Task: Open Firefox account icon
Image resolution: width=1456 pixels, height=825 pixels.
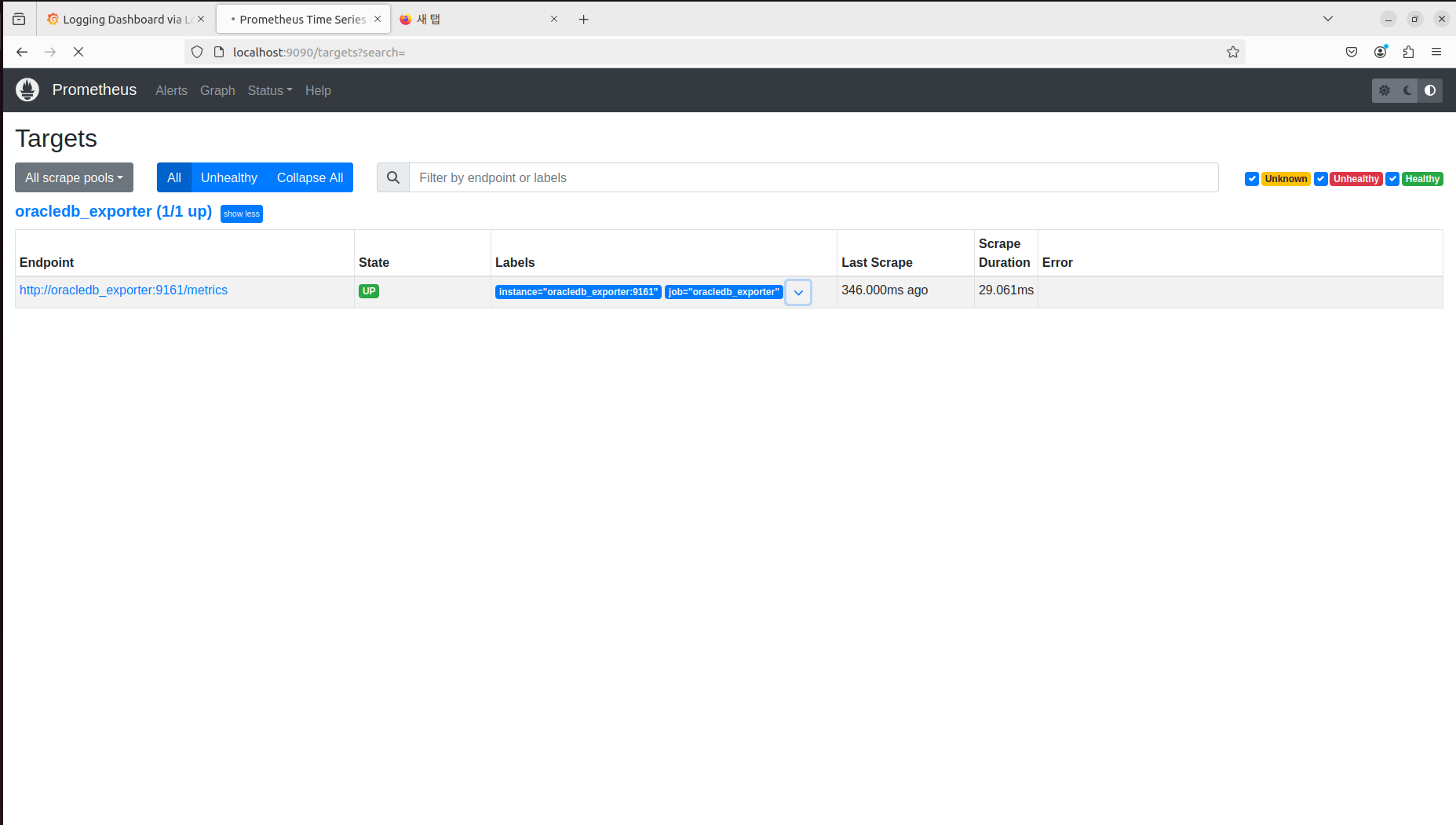Action: 1380,52
